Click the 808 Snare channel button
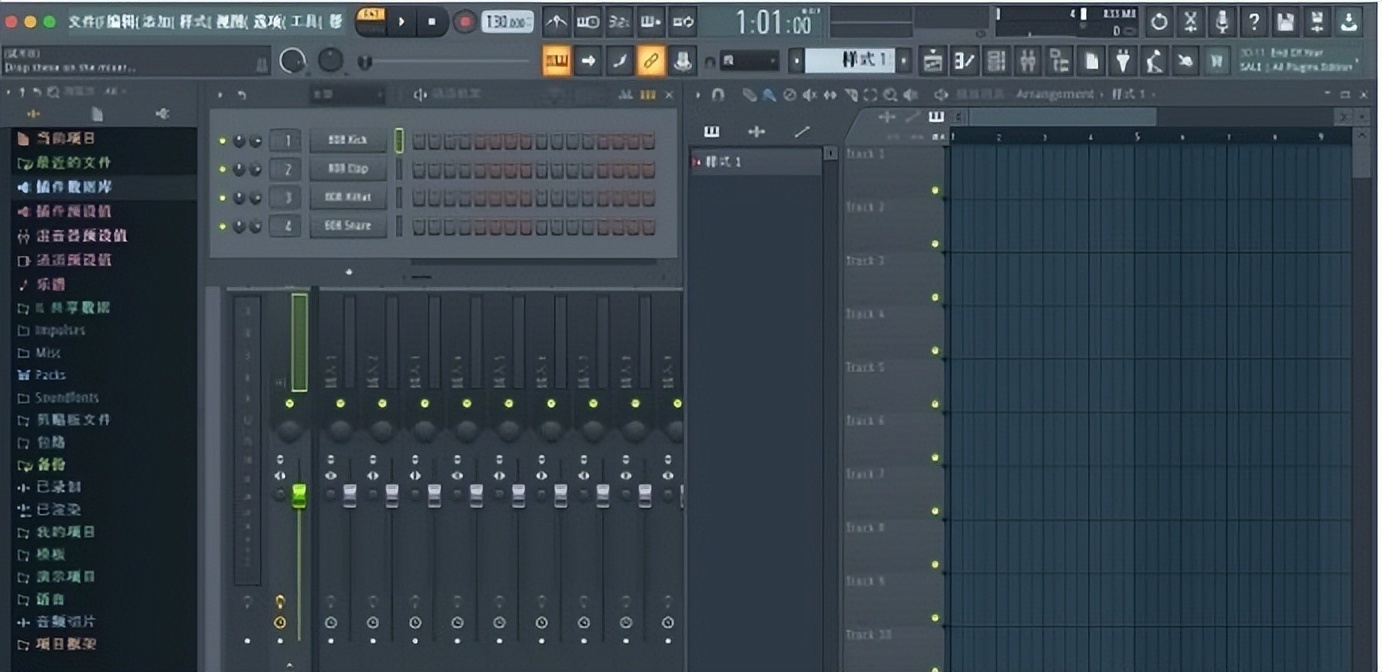 pyautogui.click(x=347, y=226)
